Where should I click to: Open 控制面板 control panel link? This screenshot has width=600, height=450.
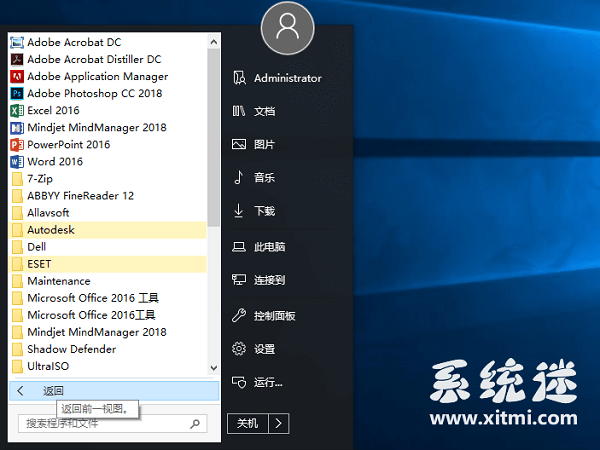point(274,316)
